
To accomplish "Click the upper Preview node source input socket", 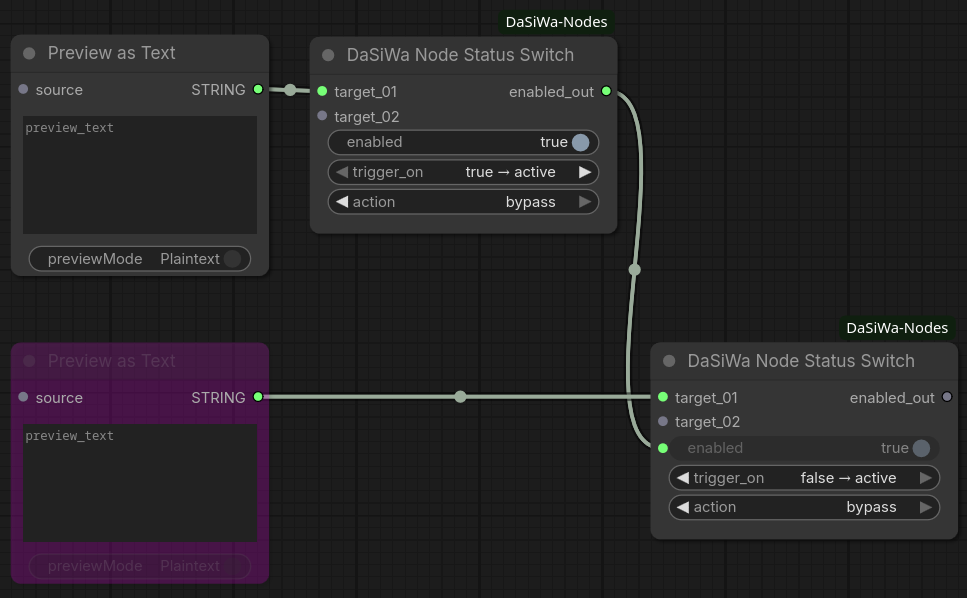I will coord(23,89).
